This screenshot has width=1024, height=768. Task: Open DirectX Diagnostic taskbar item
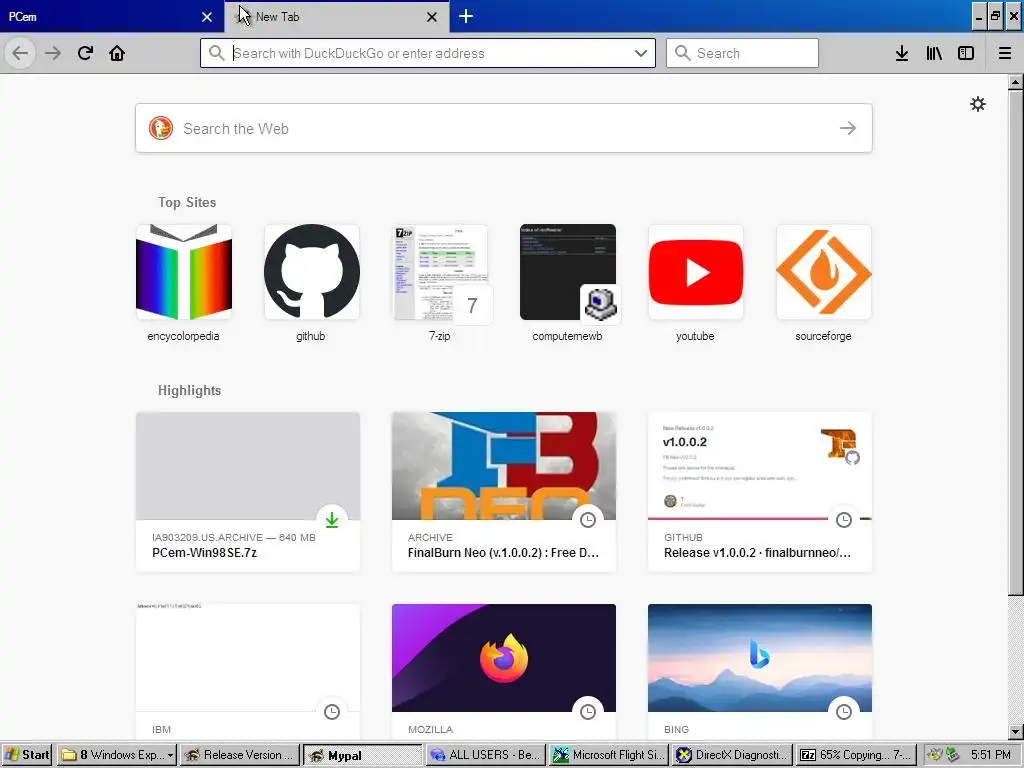tap(732, 755)
